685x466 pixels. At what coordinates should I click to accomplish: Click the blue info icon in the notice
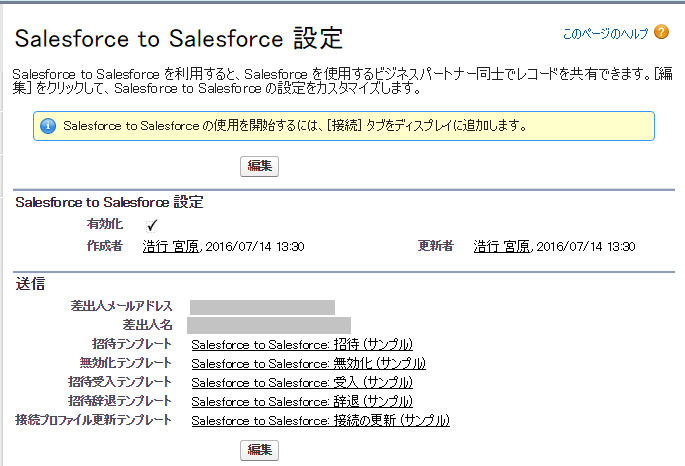tap(48, 126)
